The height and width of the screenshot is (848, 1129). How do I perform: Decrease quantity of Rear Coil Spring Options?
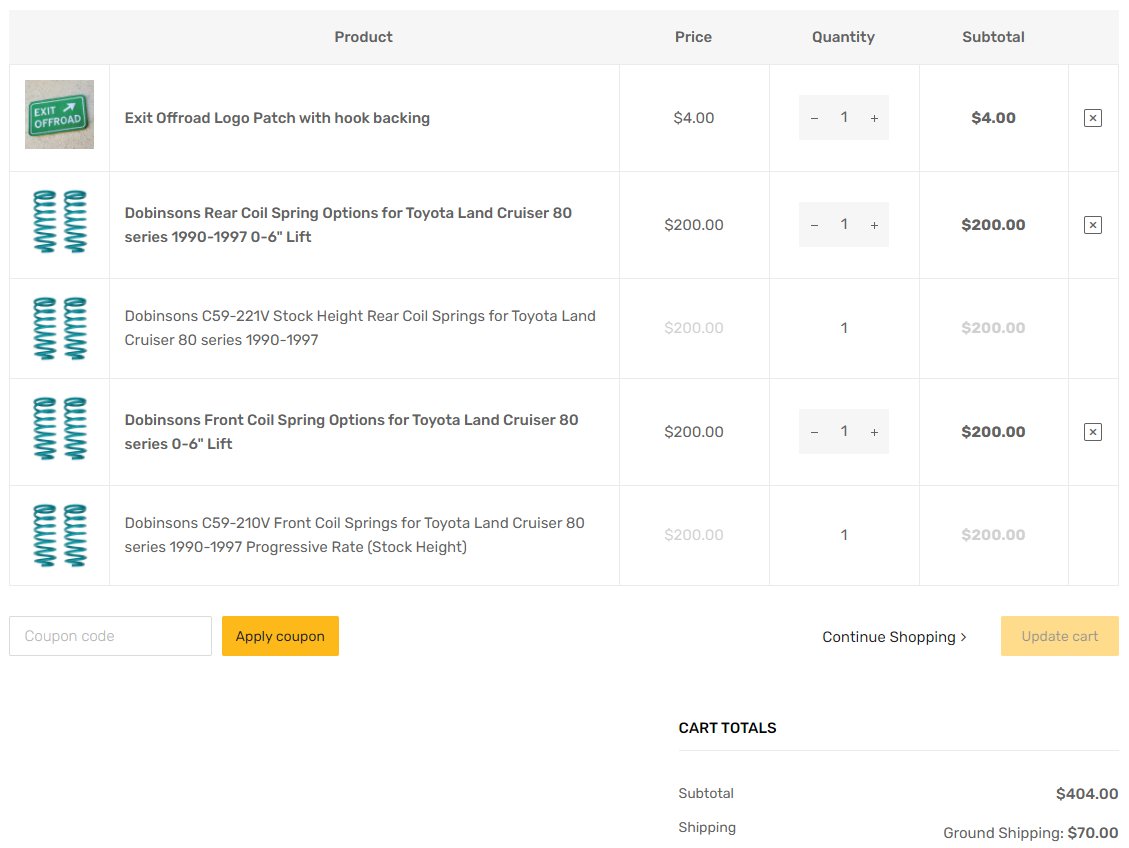point(814,225)
